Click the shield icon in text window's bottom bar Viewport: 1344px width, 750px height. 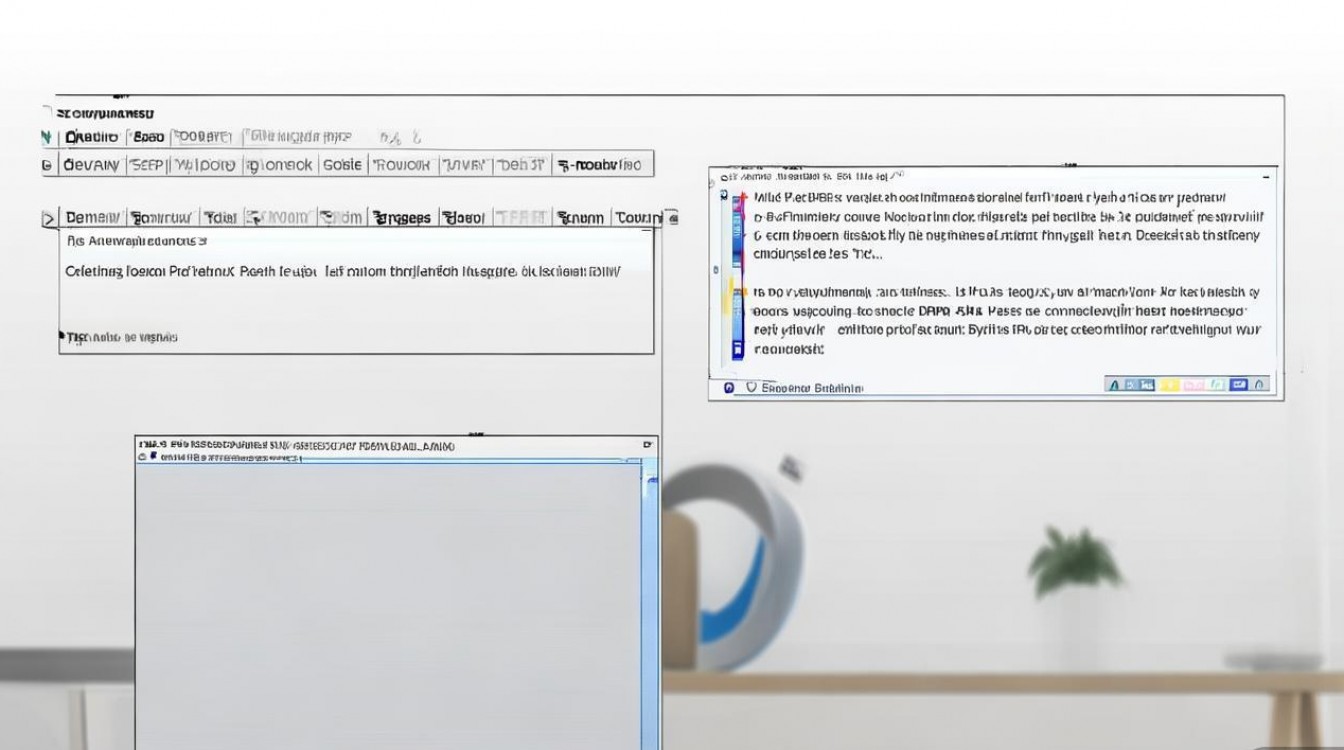point(751,387)
